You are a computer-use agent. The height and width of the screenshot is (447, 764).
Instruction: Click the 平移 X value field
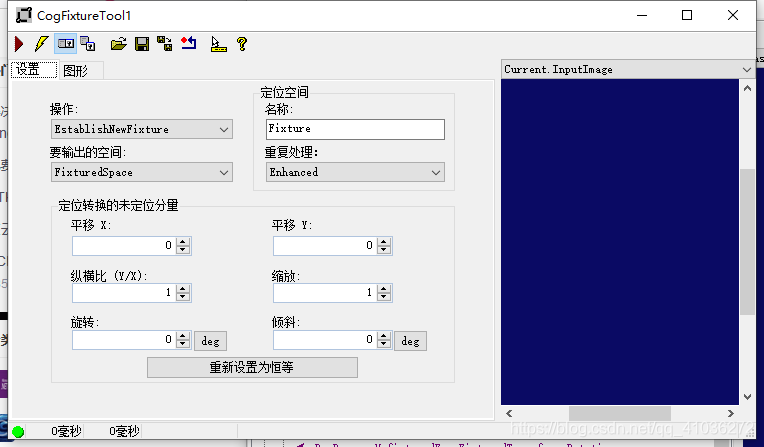(124, 246)
